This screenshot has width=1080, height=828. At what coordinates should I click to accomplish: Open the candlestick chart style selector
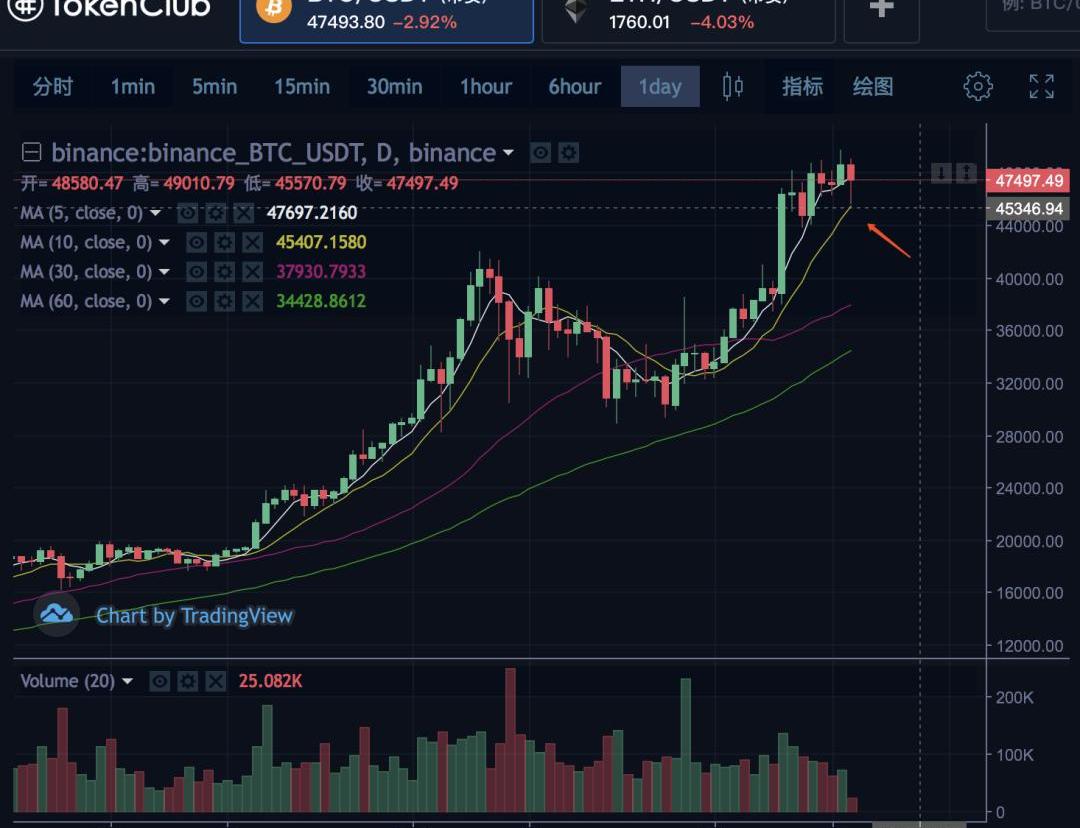pos(733,87)
